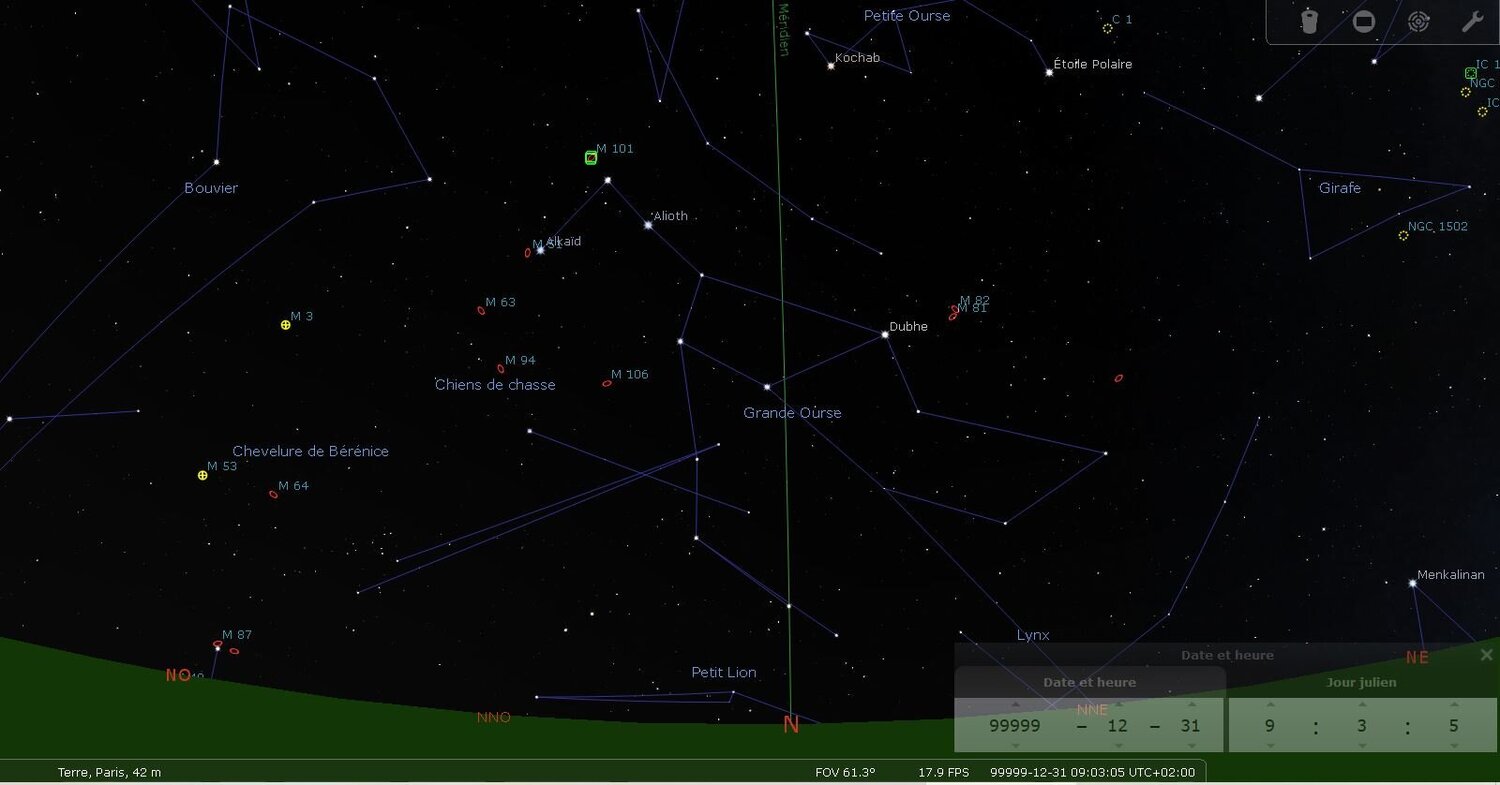Click the Girafe constellation label
The height and width of the screenshot is (785, 1500).
[x=1340, y=188]
